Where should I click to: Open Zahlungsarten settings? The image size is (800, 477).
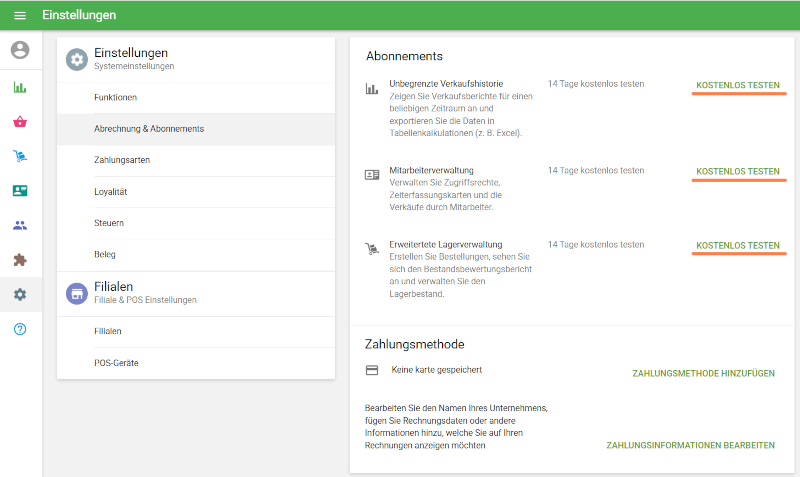click(x=122, y=160)
